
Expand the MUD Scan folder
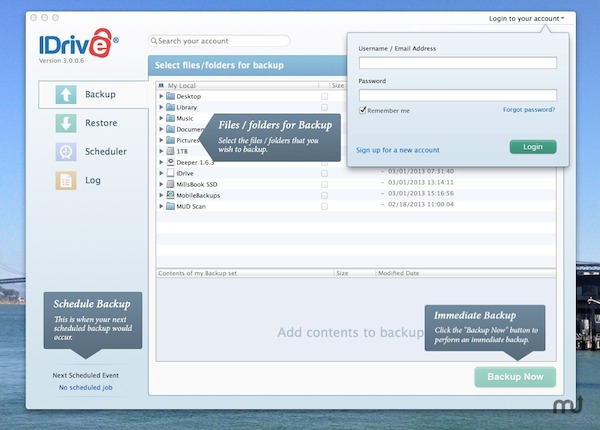point(161,206)
